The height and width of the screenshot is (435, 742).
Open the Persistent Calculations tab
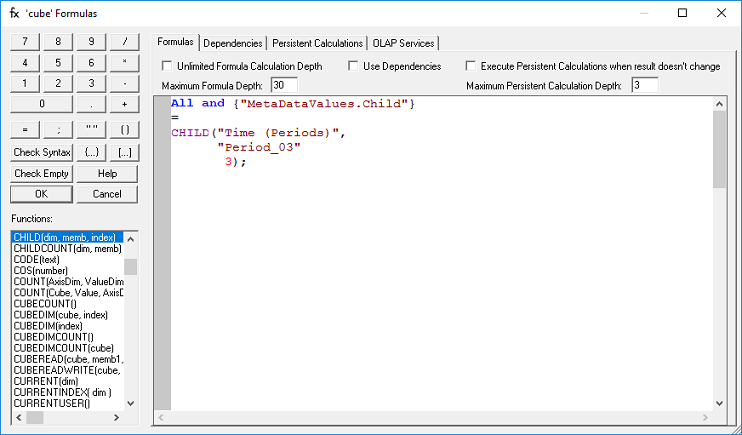(x=318, y=43)
